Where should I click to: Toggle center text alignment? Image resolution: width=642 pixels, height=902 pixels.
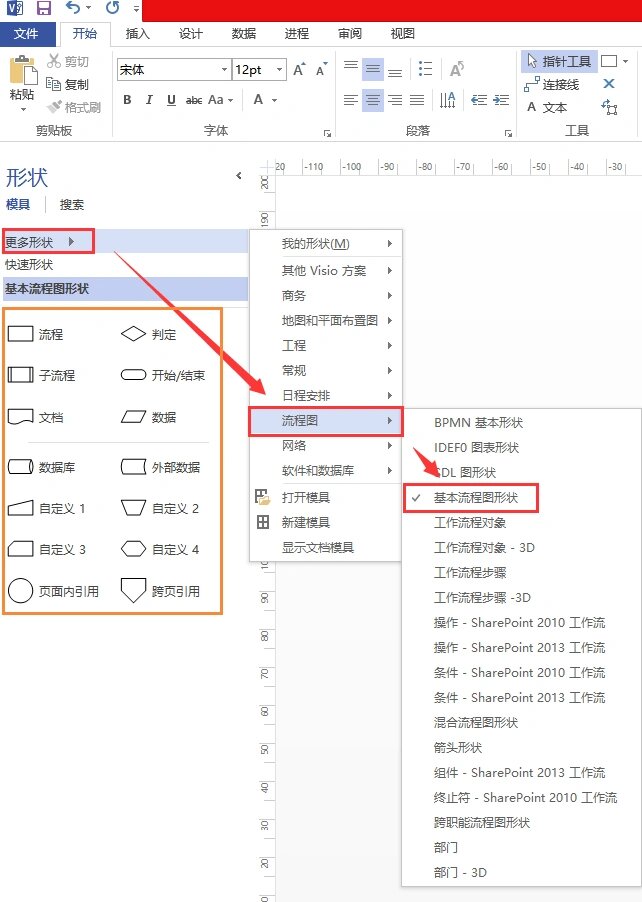pos(373,101)
